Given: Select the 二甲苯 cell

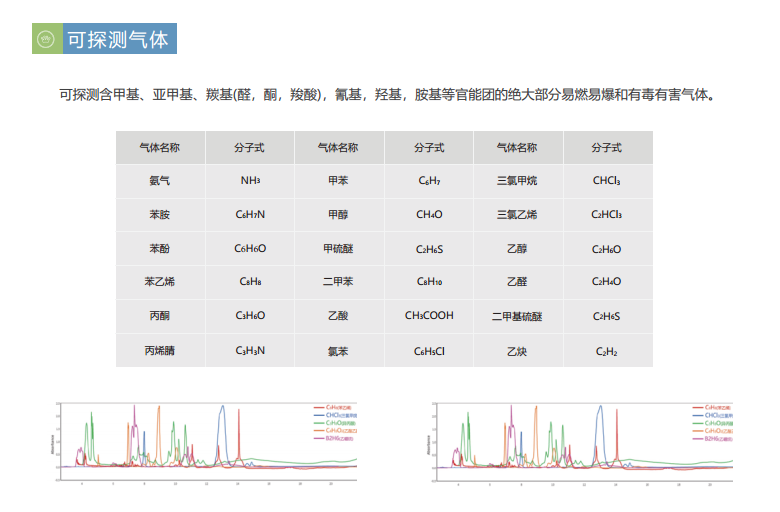Looking at the screenshot, I should point(338,282).
